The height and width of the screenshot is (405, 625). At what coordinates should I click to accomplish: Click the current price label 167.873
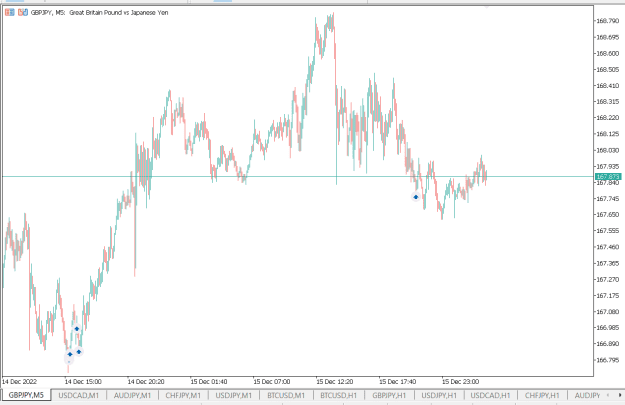coord(608,177)
